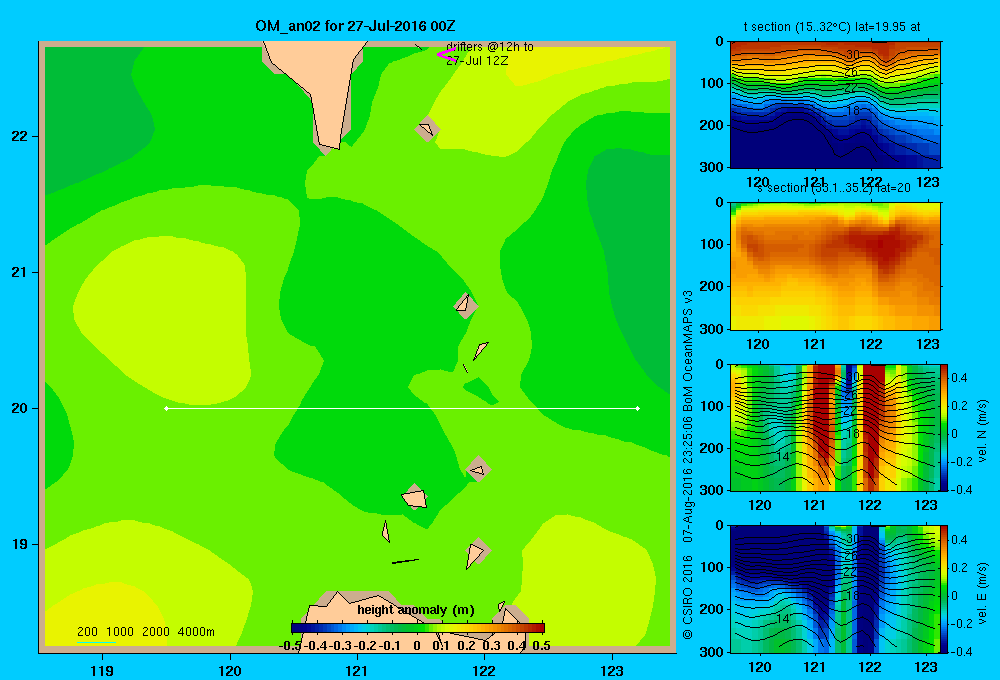This screenshot has width=1000, height=680.
Task: Click contour label '14' in vel. N section
Action: coord(783,457)
